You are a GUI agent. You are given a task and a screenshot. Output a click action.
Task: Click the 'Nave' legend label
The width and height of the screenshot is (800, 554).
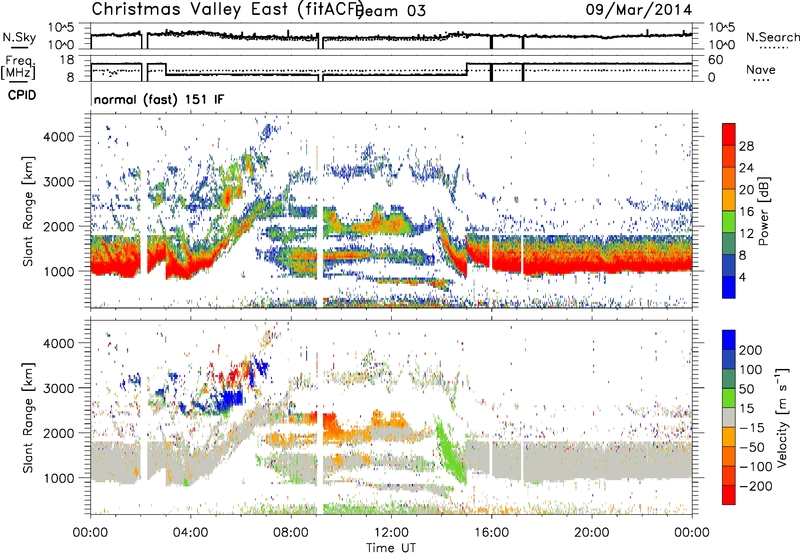pos(760,69)
